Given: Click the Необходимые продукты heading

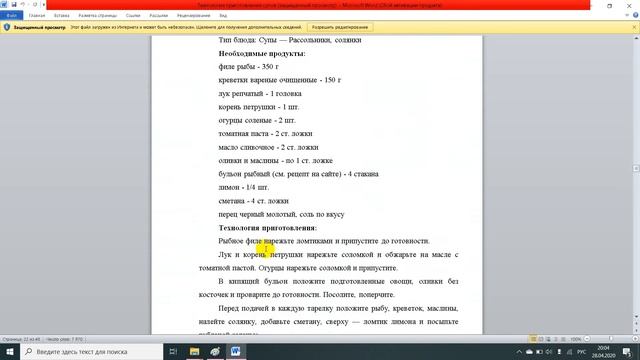Looking at the screenshot, I should 262,53.
